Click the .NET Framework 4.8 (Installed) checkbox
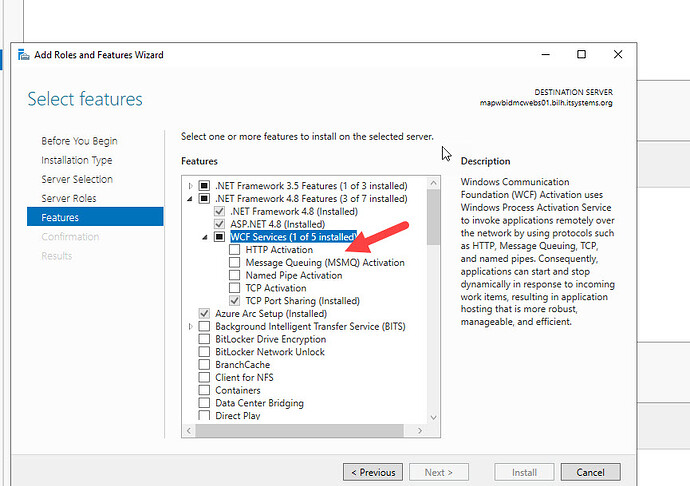The width and height of the screenshot is (690, 486). point(219,211)
